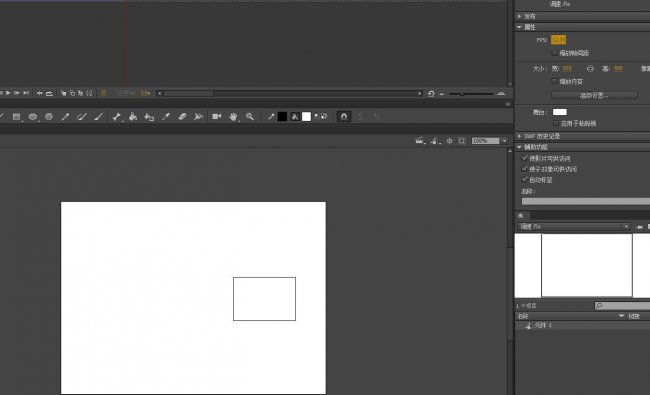Select the Width tool
Image resolution: width=650 pixels, height=395 pixels.
pos(199,117)
